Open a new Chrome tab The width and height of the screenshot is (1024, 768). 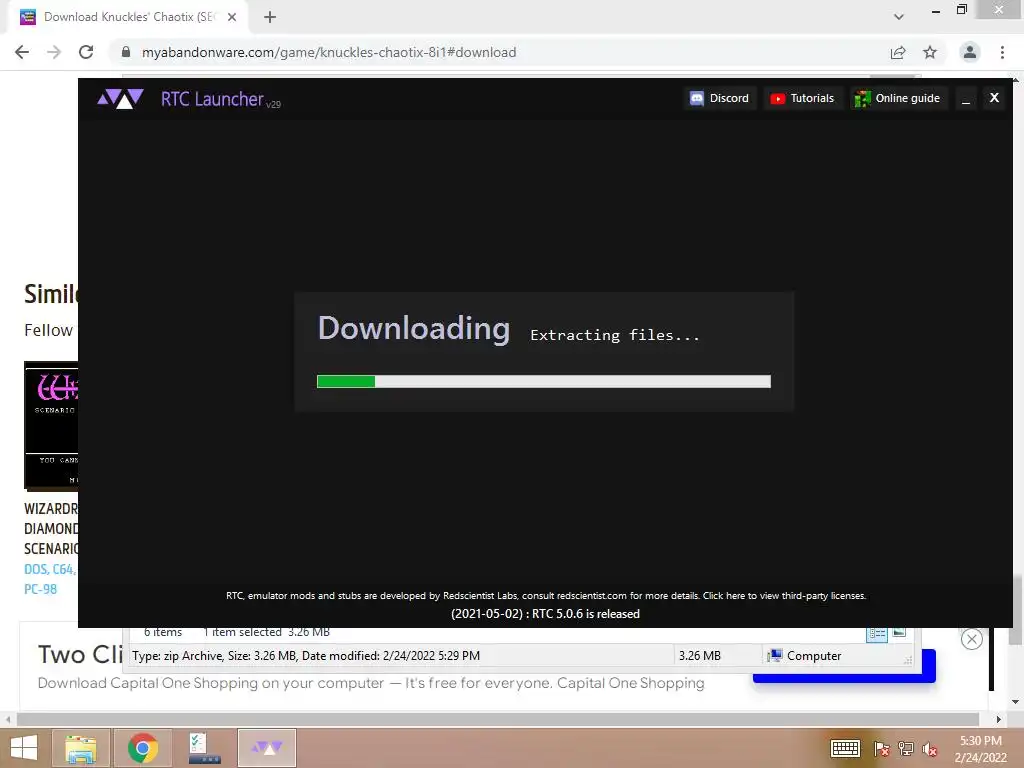[270, 17]
